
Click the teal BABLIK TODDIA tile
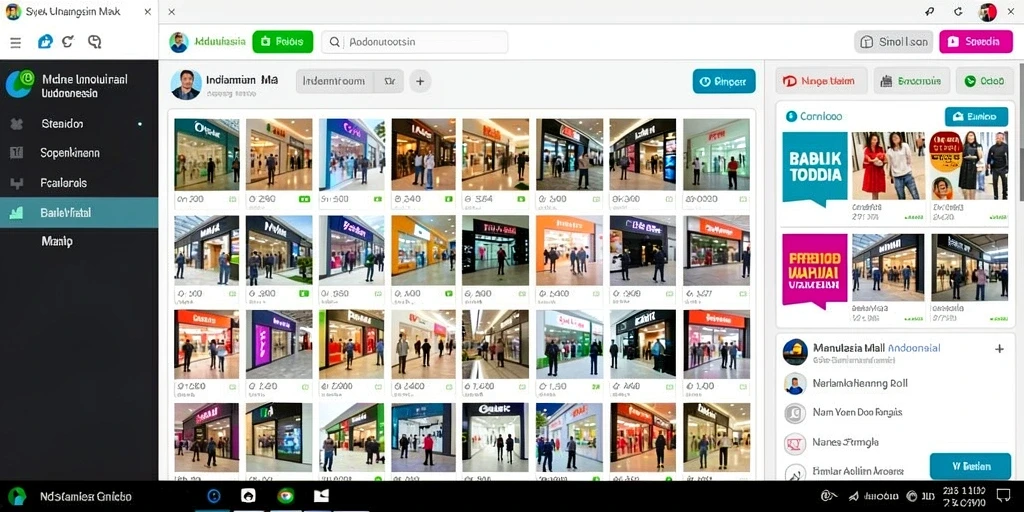[814, 168]
